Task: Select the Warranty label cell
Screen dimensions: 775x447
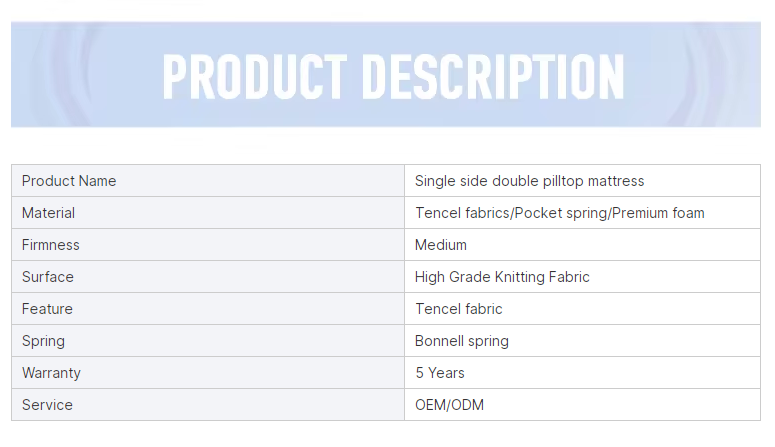Action: pos(208,373)
